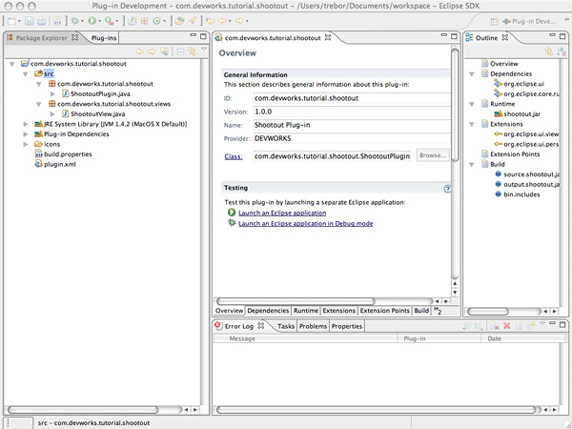The image size is (572, 429).
Task: Toggle Link with Editor in Package Explorer
Action: (x=192, y=52)
